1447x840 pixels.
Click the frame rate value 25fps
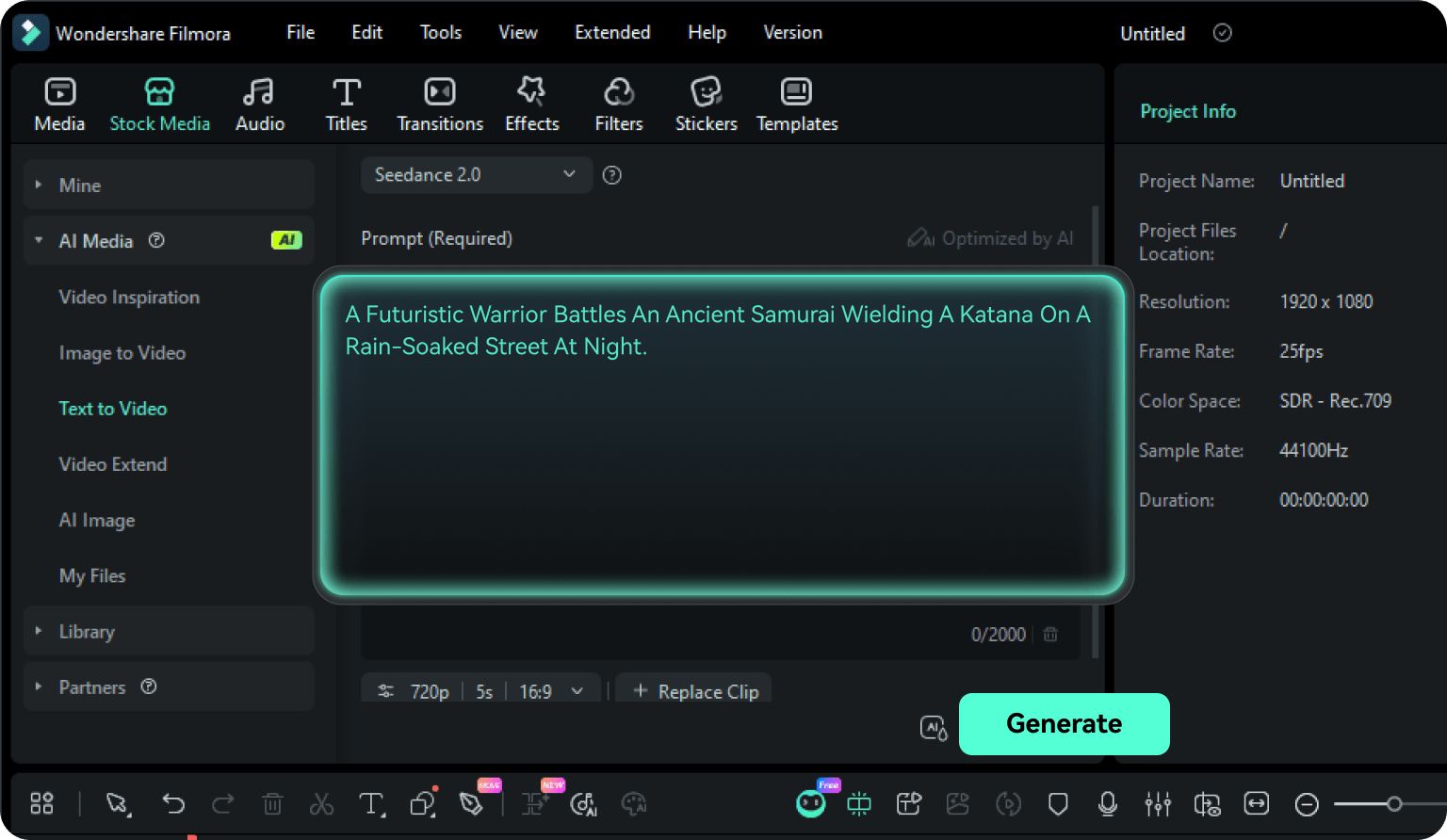1301,351
